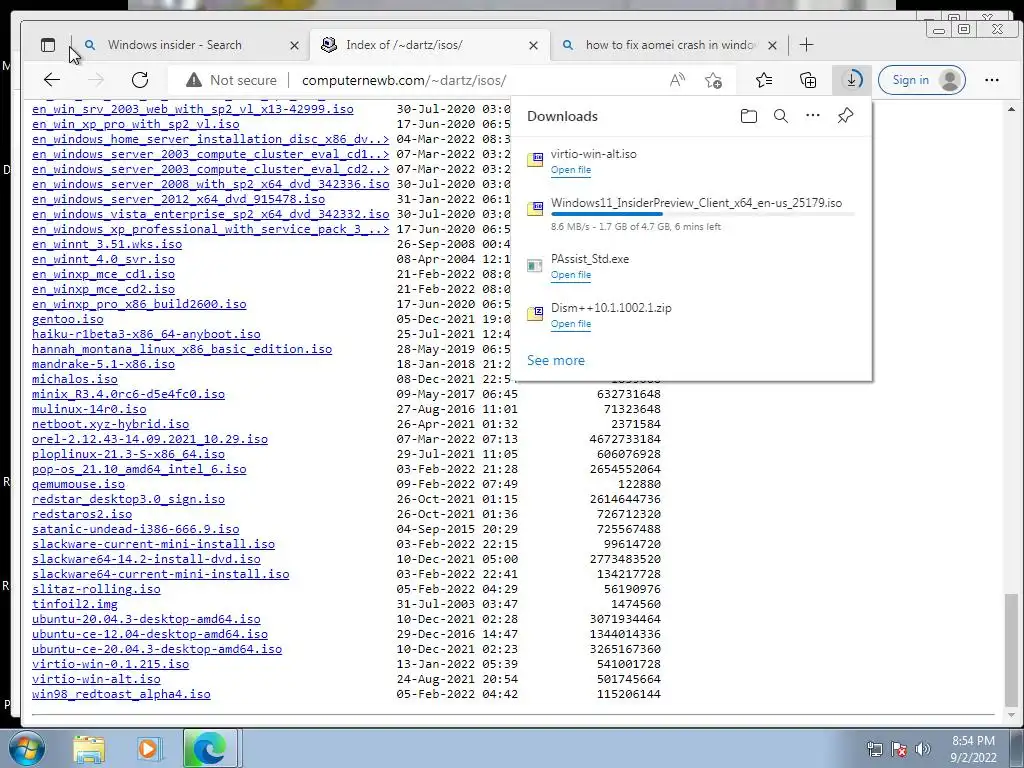Click virtio-win-0.1.215.iso link

[x=110, y=664]
